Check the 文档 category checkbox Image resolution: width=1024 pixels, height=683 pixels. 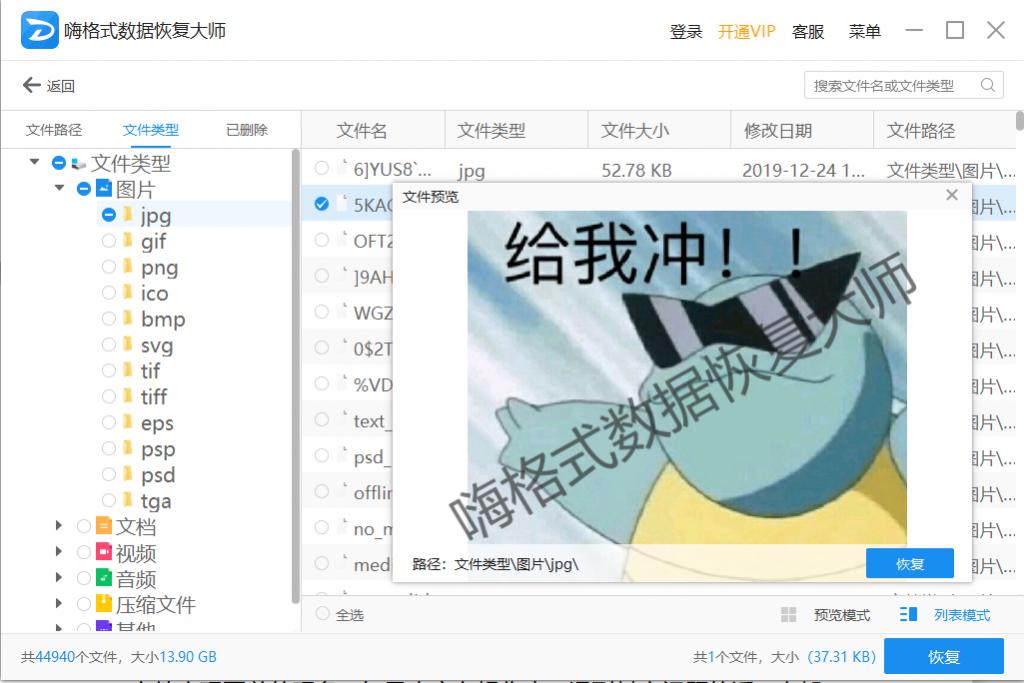[84, 526]
